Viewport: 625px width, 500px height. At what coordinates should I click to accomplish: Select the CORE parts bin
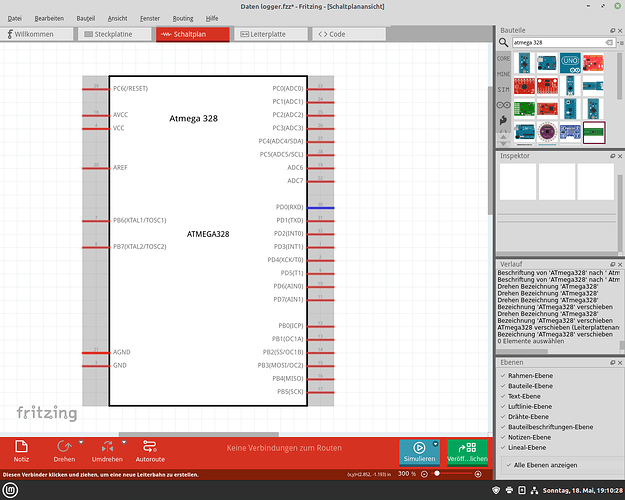coord(503,59)
